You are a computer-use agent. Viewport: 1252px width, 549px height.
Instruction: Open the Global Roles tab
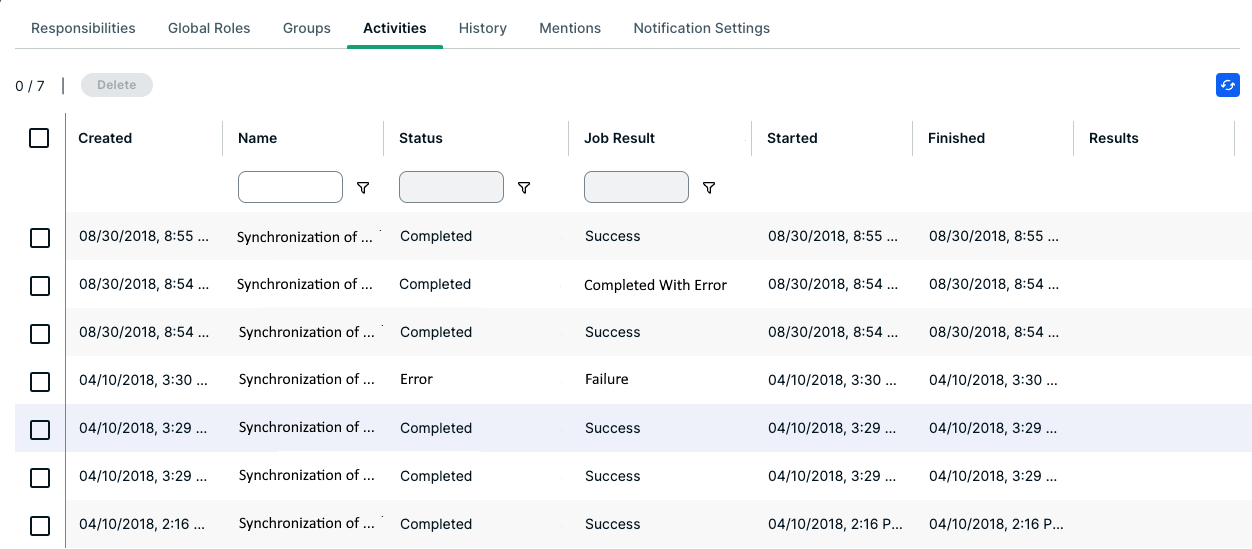(x=209, y=28)
